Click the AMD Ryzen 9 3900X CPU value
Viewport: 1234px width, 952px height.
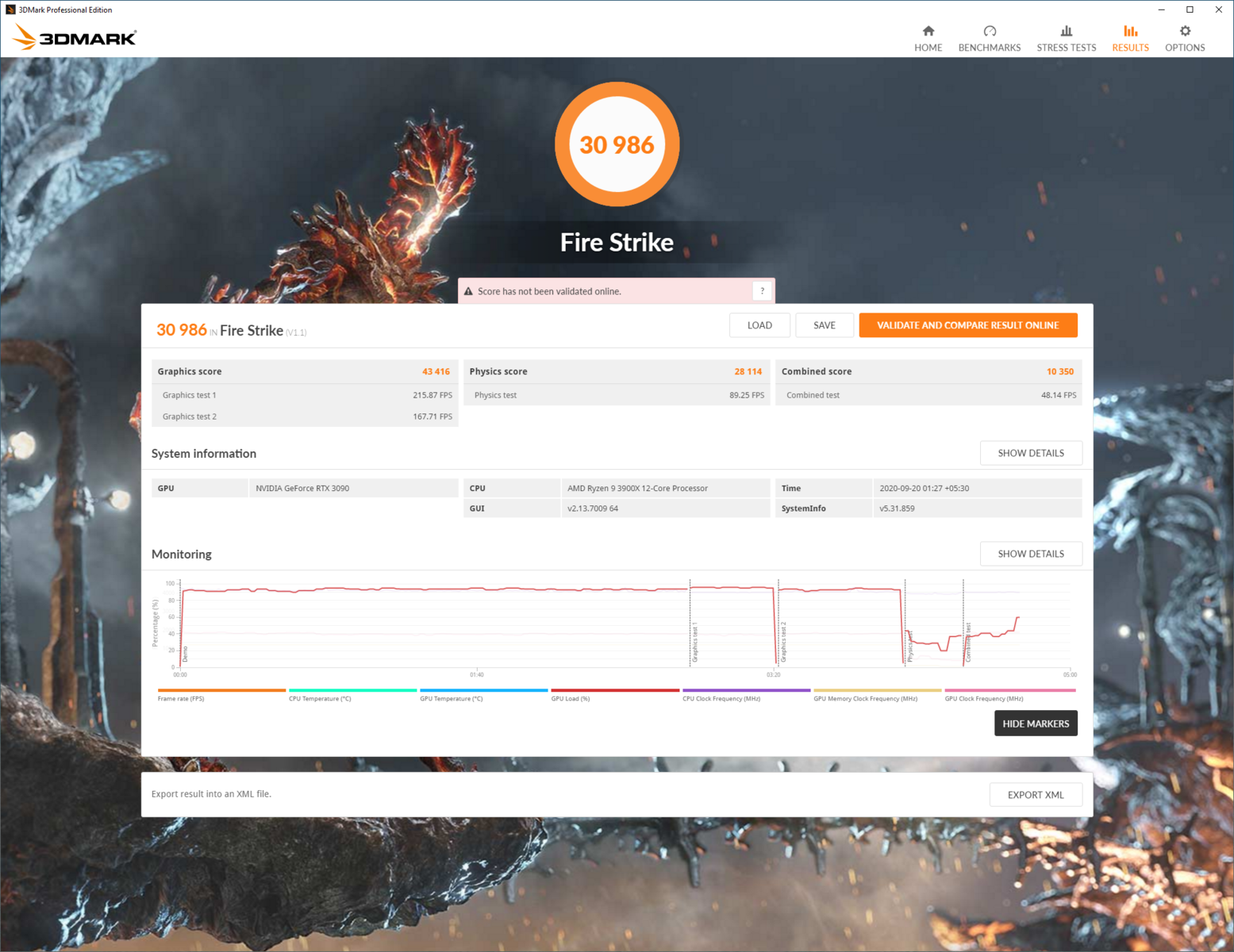click(637, 488)
